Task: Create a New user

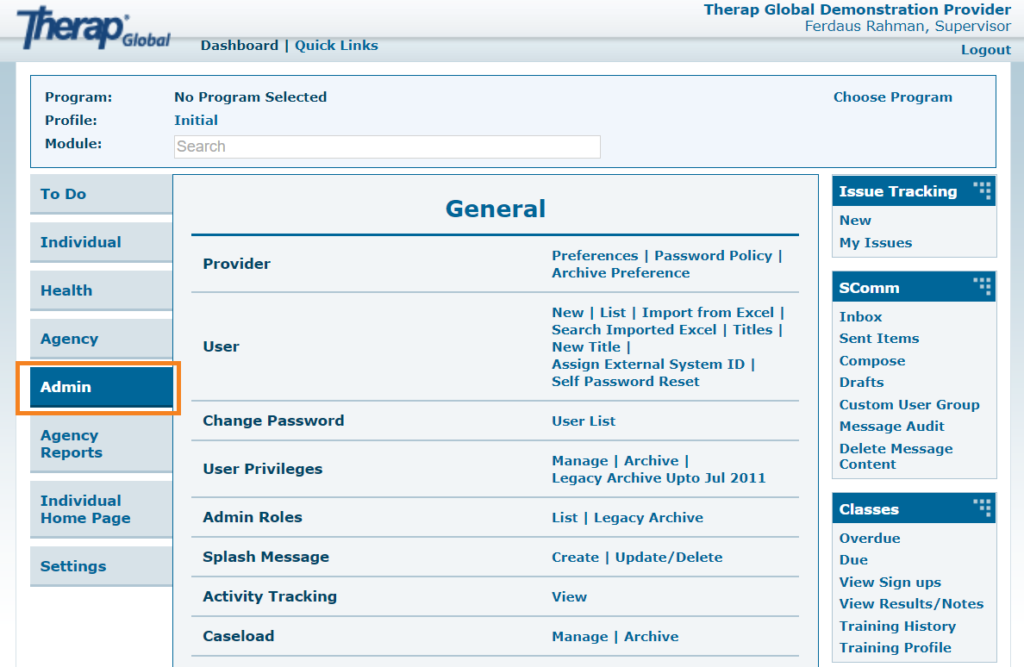Action: coord(568,313)
